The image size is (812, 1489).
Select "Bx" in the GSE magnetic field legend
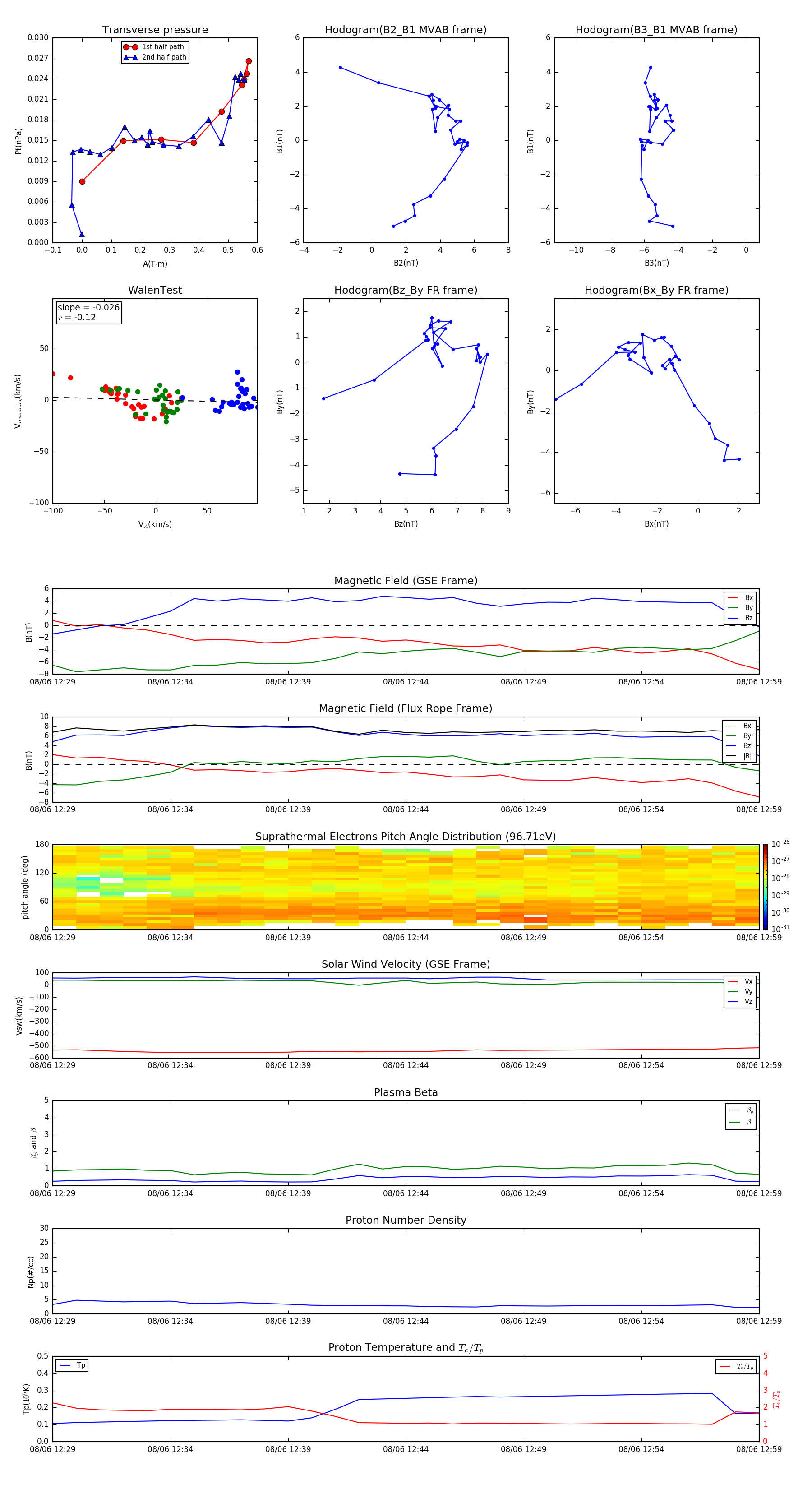740,598
